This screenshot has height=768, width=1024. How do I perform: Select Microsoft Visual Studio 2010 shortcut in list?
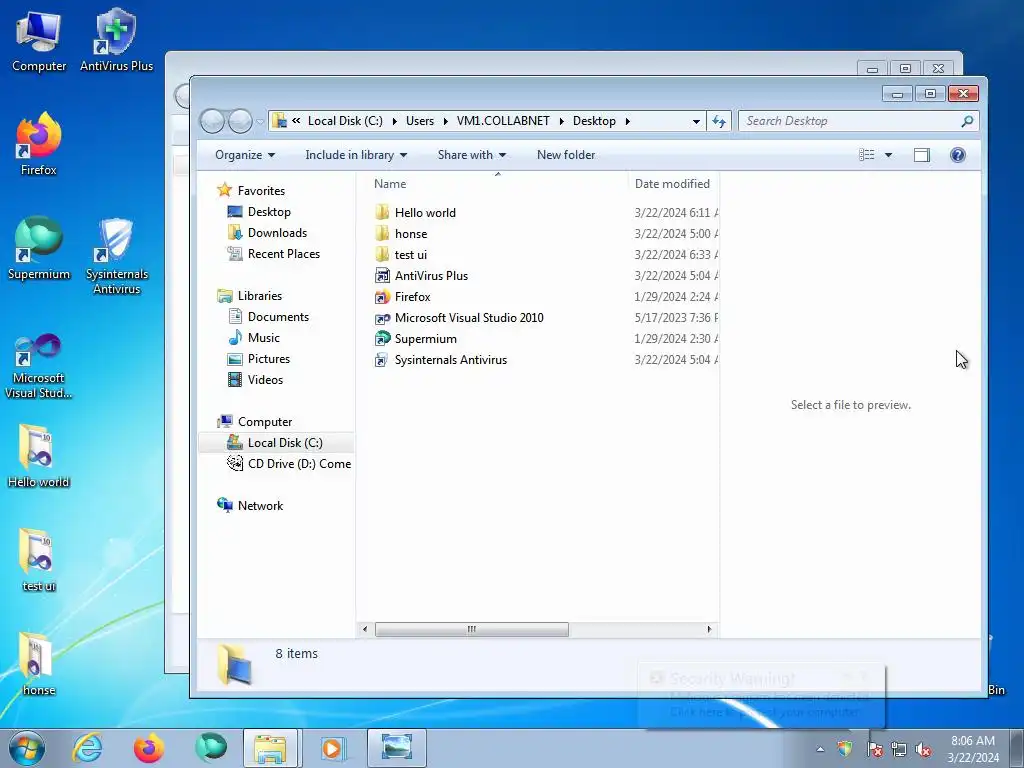click(469, 317)
